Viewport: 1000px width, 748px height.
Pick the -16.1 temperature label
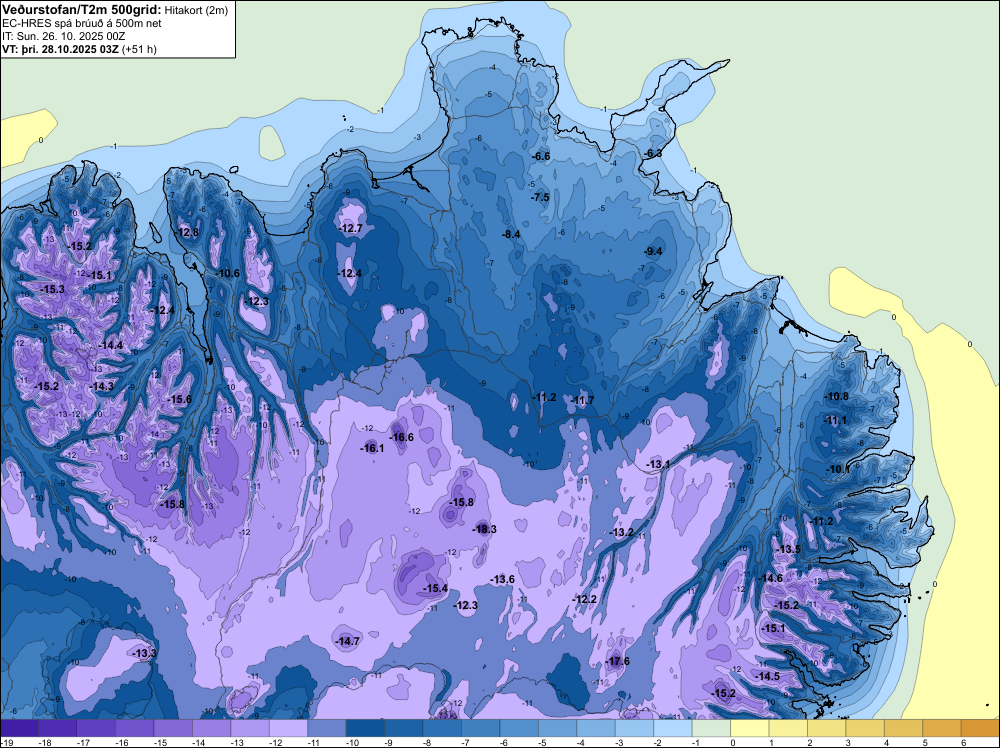[372, 448]
